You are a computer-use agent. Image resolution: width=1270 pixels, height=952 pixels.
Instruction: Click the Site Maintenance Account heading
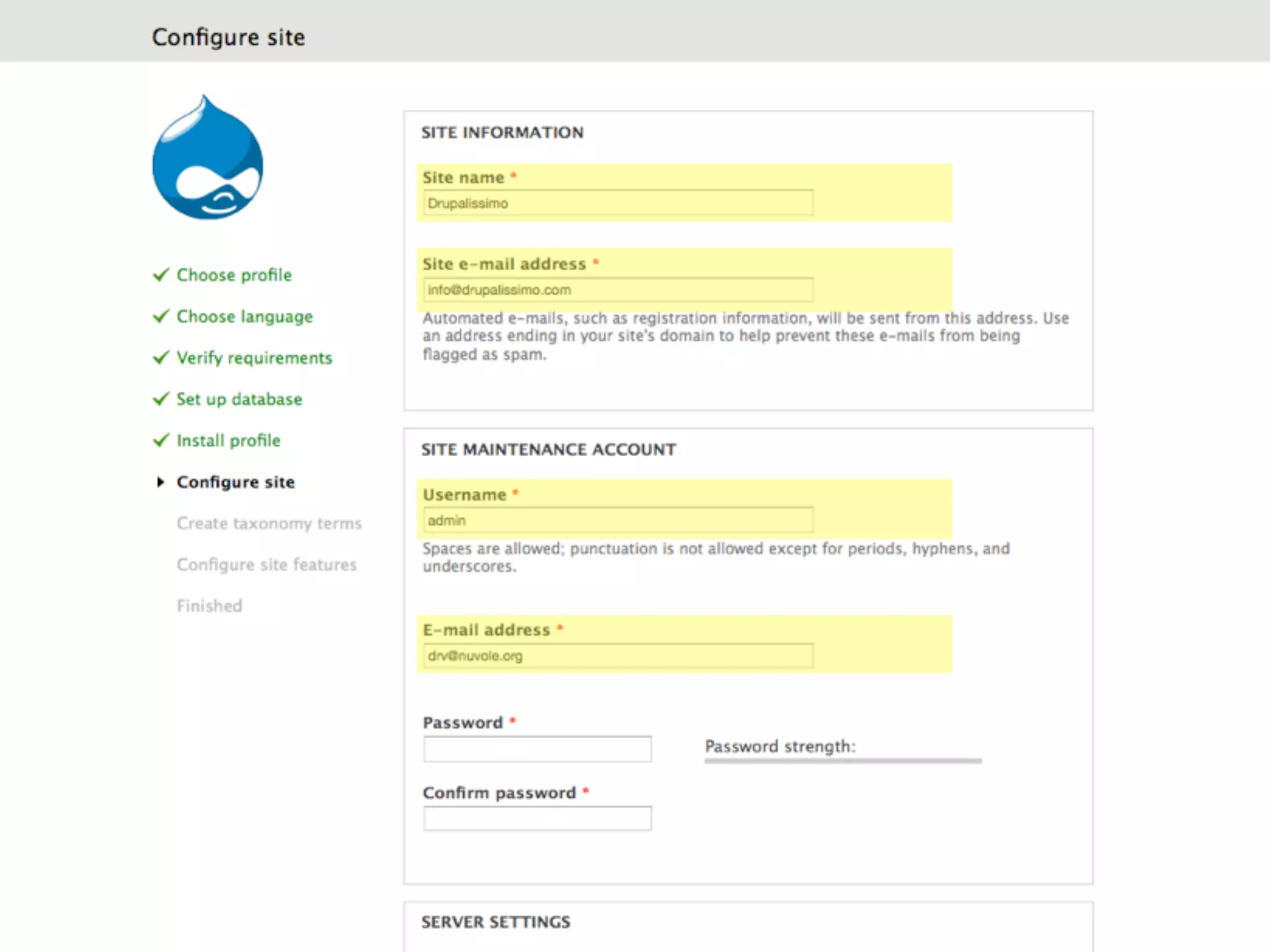coord(548,449)
